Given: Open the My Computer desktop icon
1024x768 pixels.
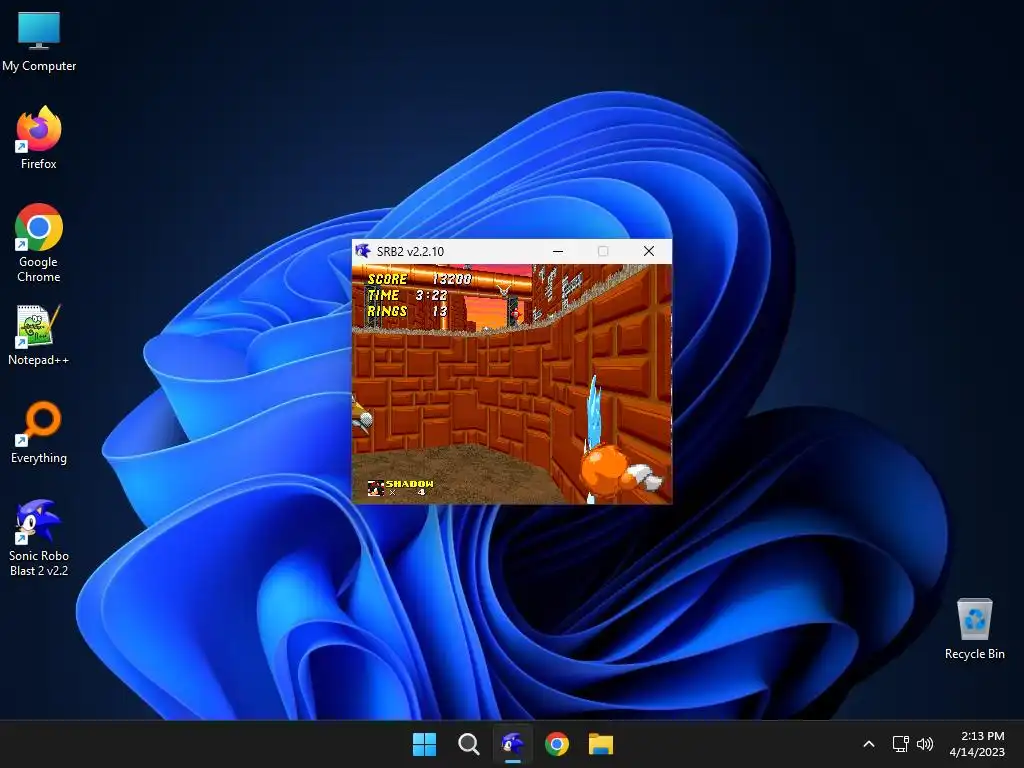Looking at the screenshot, I should (x=39, y=41).
